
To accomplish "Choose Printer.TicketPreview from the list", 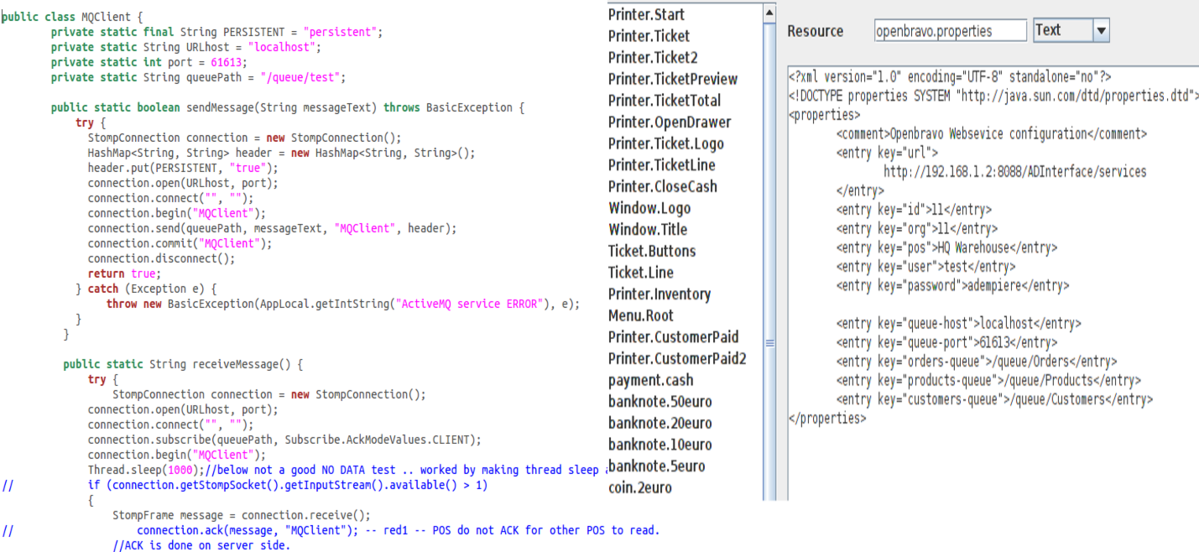I will coord(672,79).
